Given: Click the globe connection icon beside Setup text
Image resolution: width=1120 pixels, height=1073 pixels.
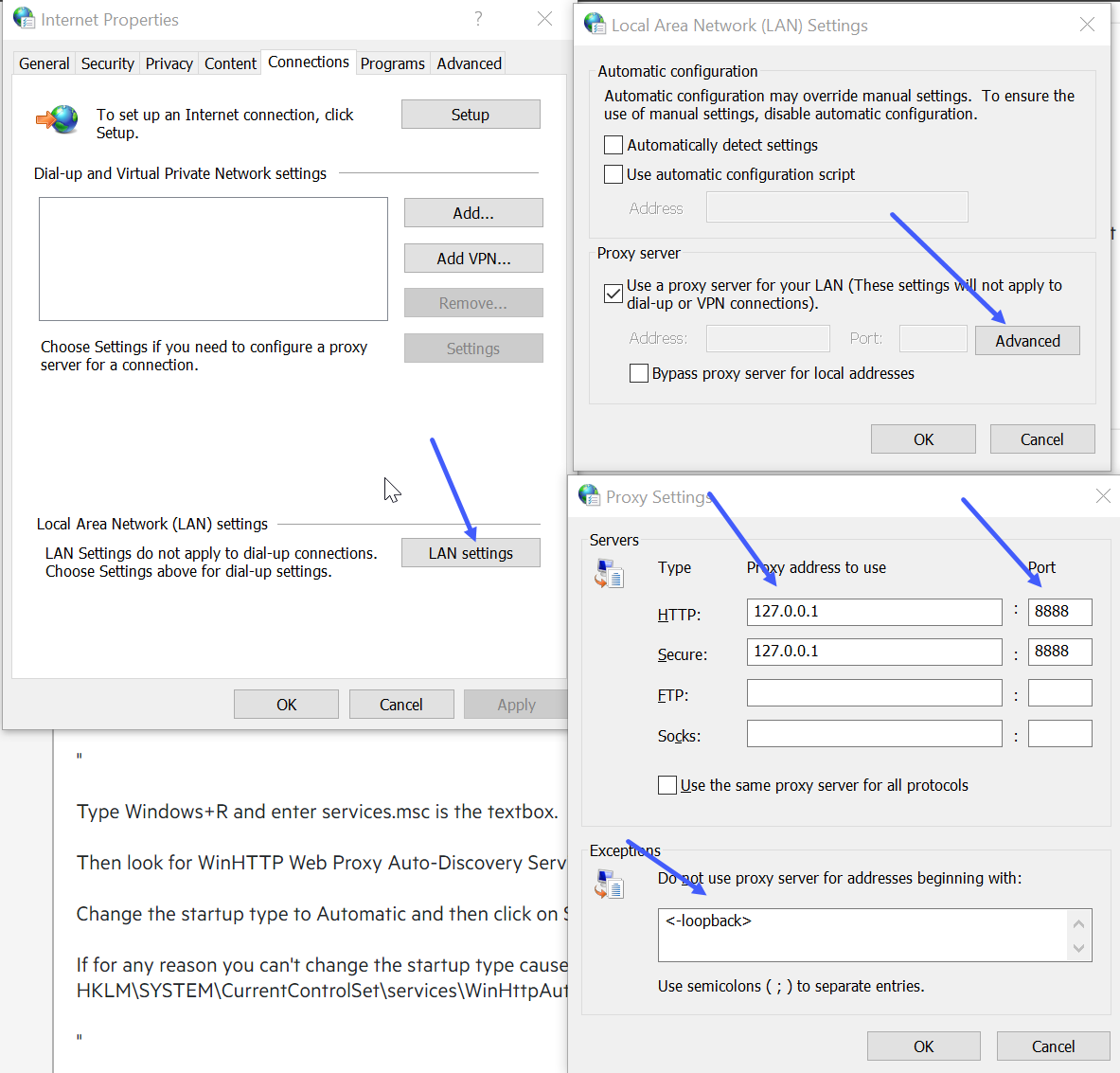Looking at the screenshot, I should tap(58, 120).
